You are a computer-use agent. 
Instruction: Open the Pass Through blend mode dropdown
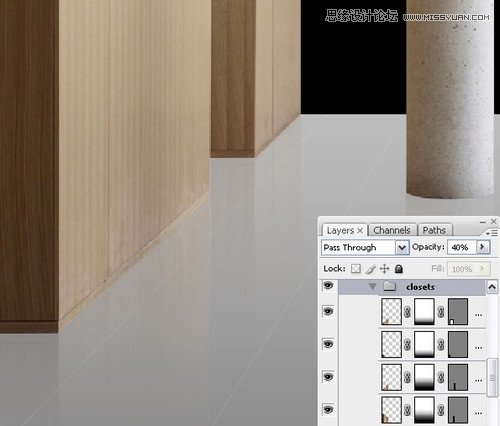pyautogui.click(x=402, y=248)
